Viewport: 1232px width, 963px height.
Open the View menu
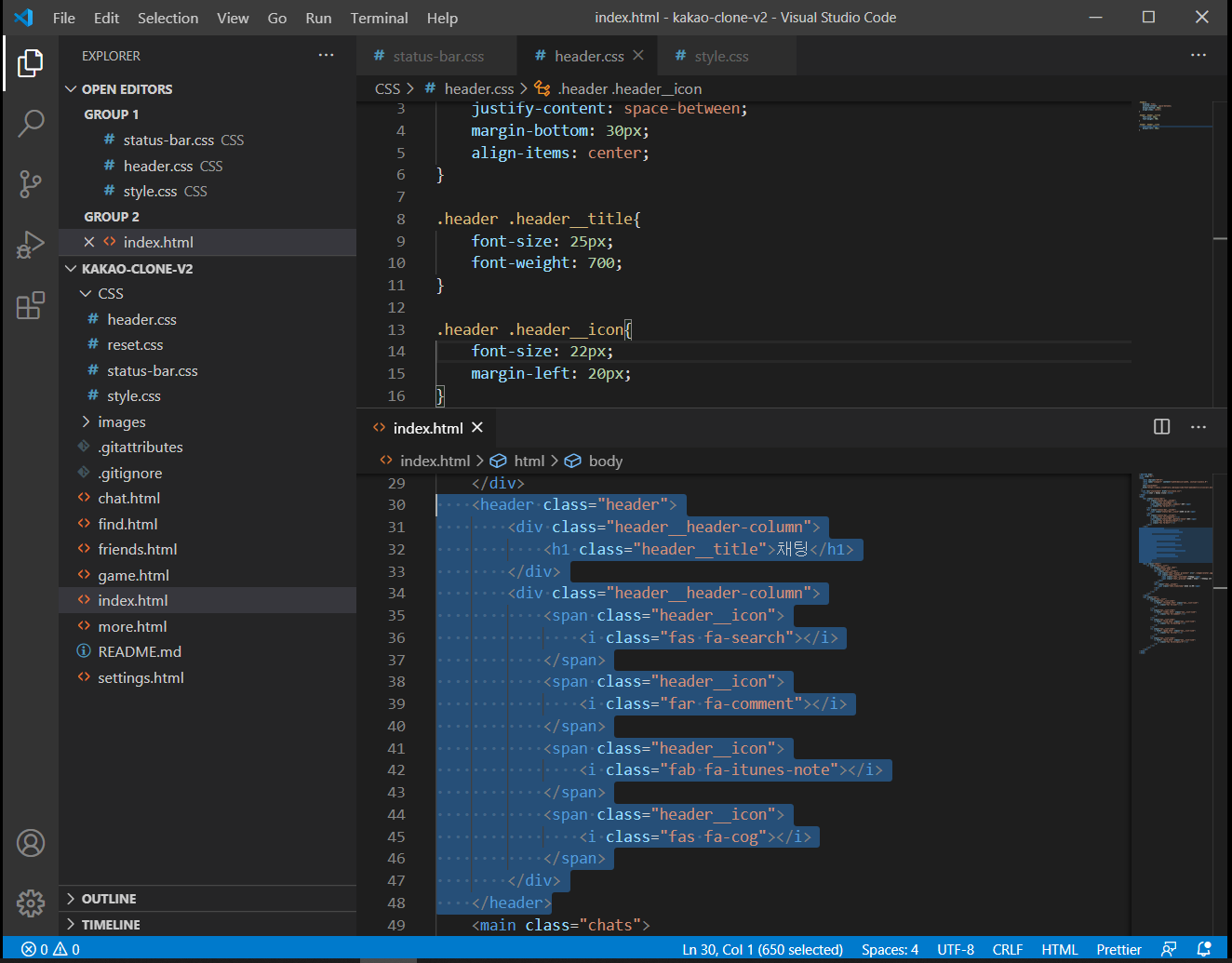[233, 18]
